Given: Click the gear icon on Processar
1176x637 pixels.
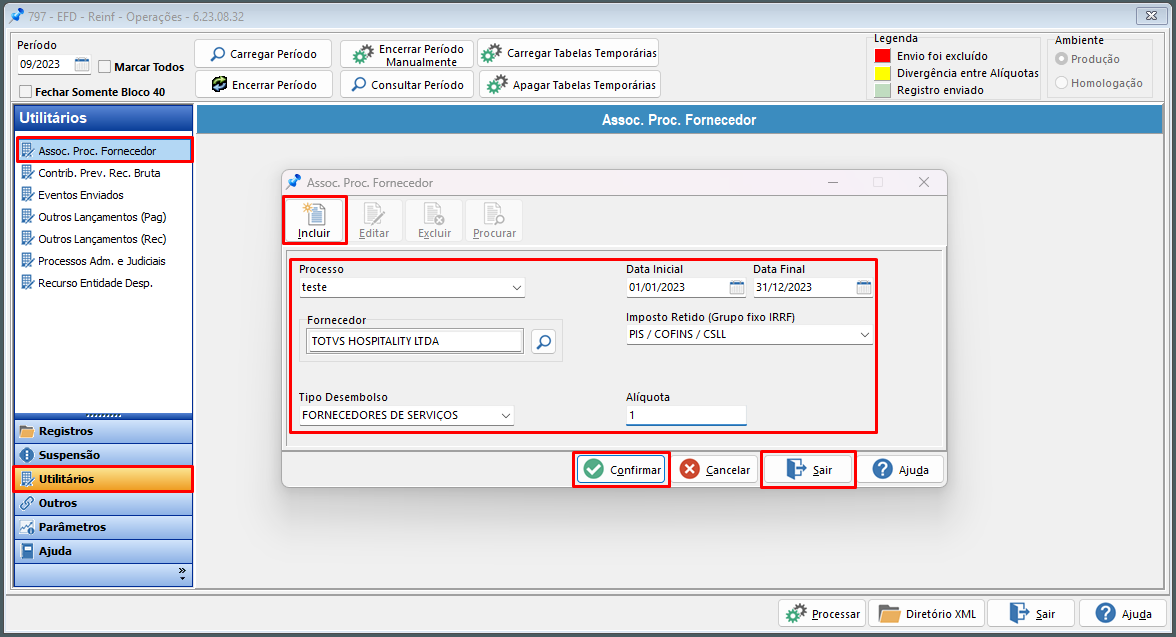Looking at the screenshot, I should point(796,614).
